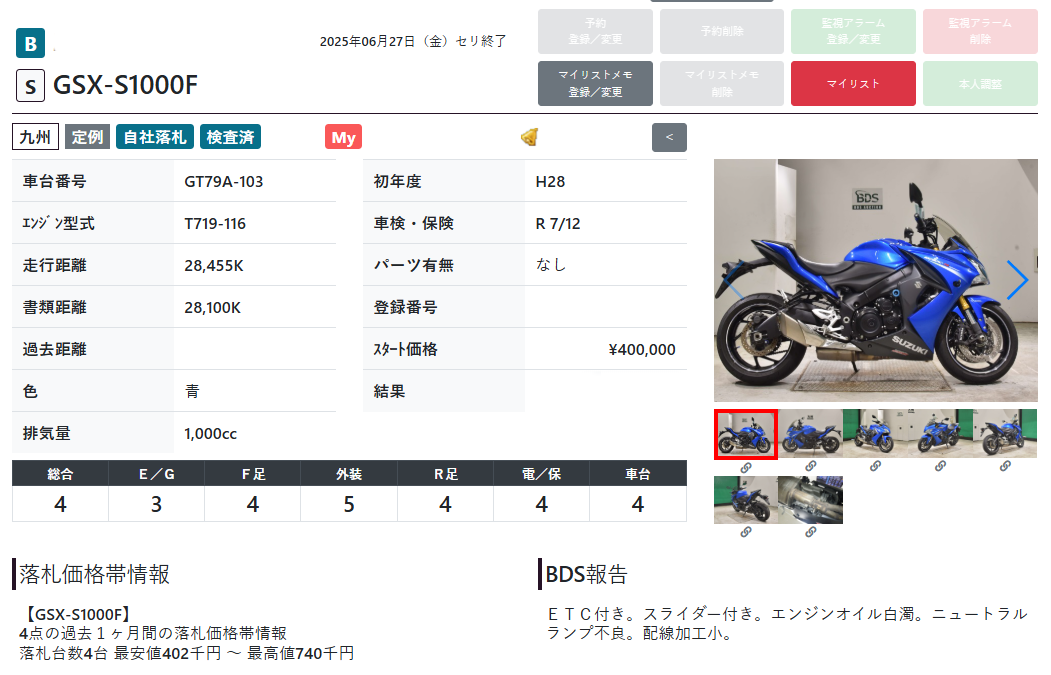Click the 落札台数4台 price range line
1051x675 pixels.
click(x=186, y=653)
